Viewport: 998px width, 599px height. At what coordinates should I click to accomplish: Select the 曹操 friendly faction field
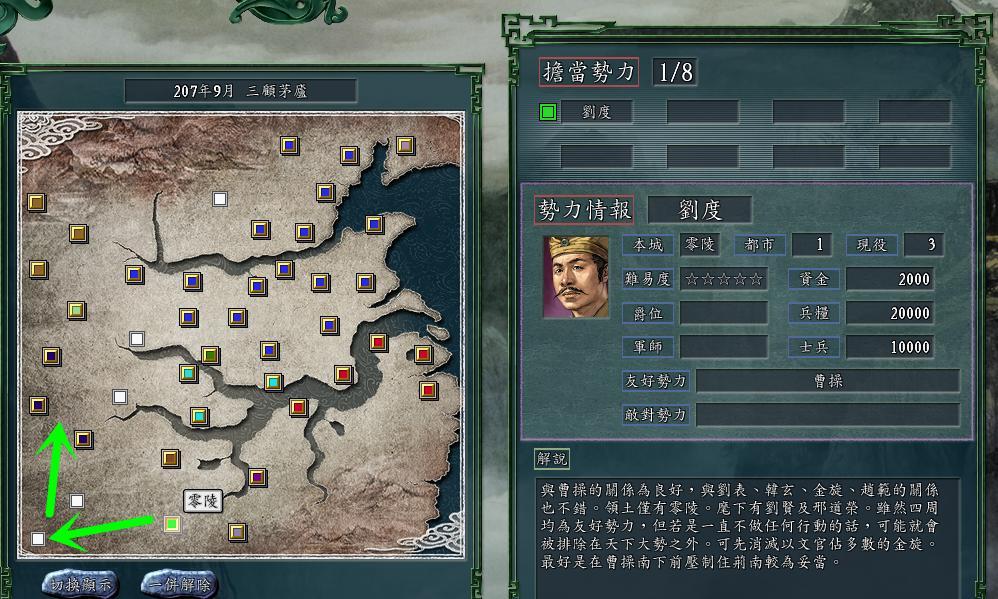pos(828,381)
